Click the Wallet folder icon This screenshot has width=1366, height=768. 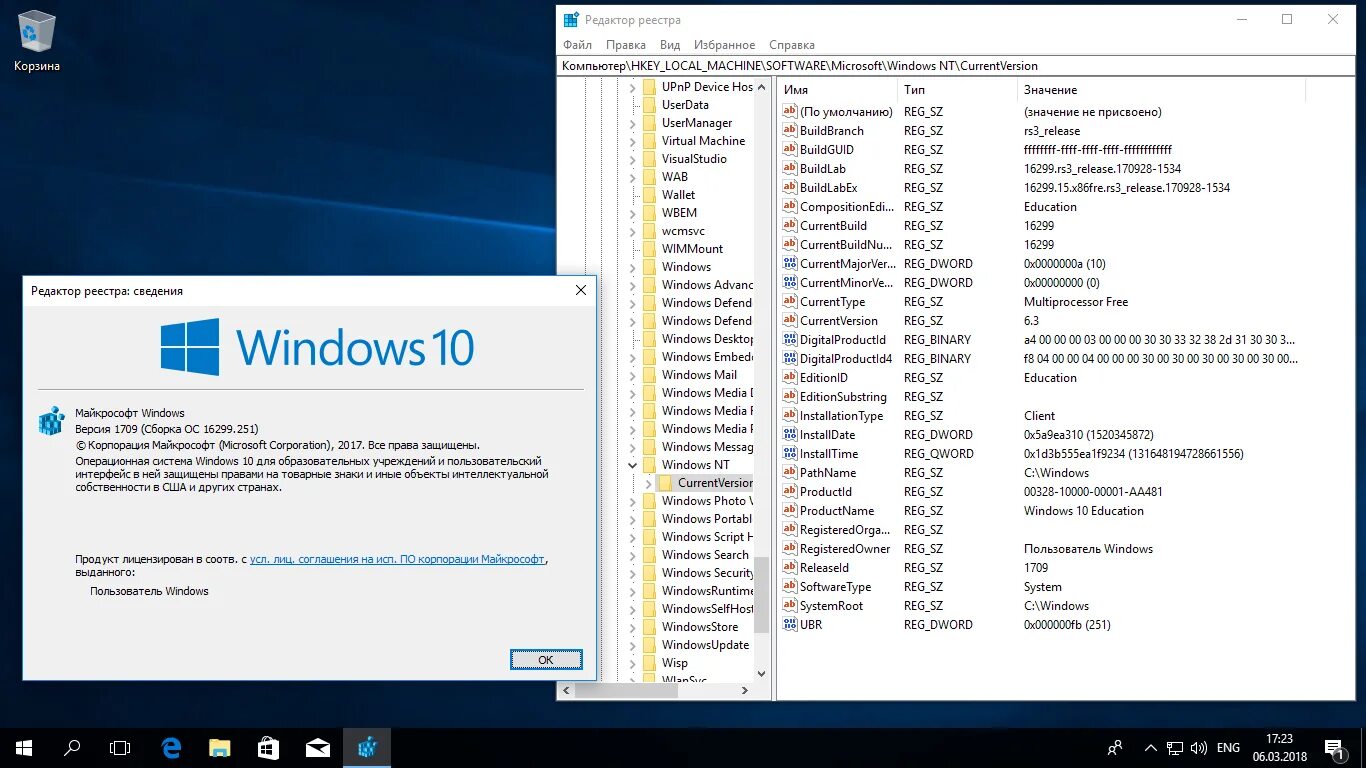649,195
